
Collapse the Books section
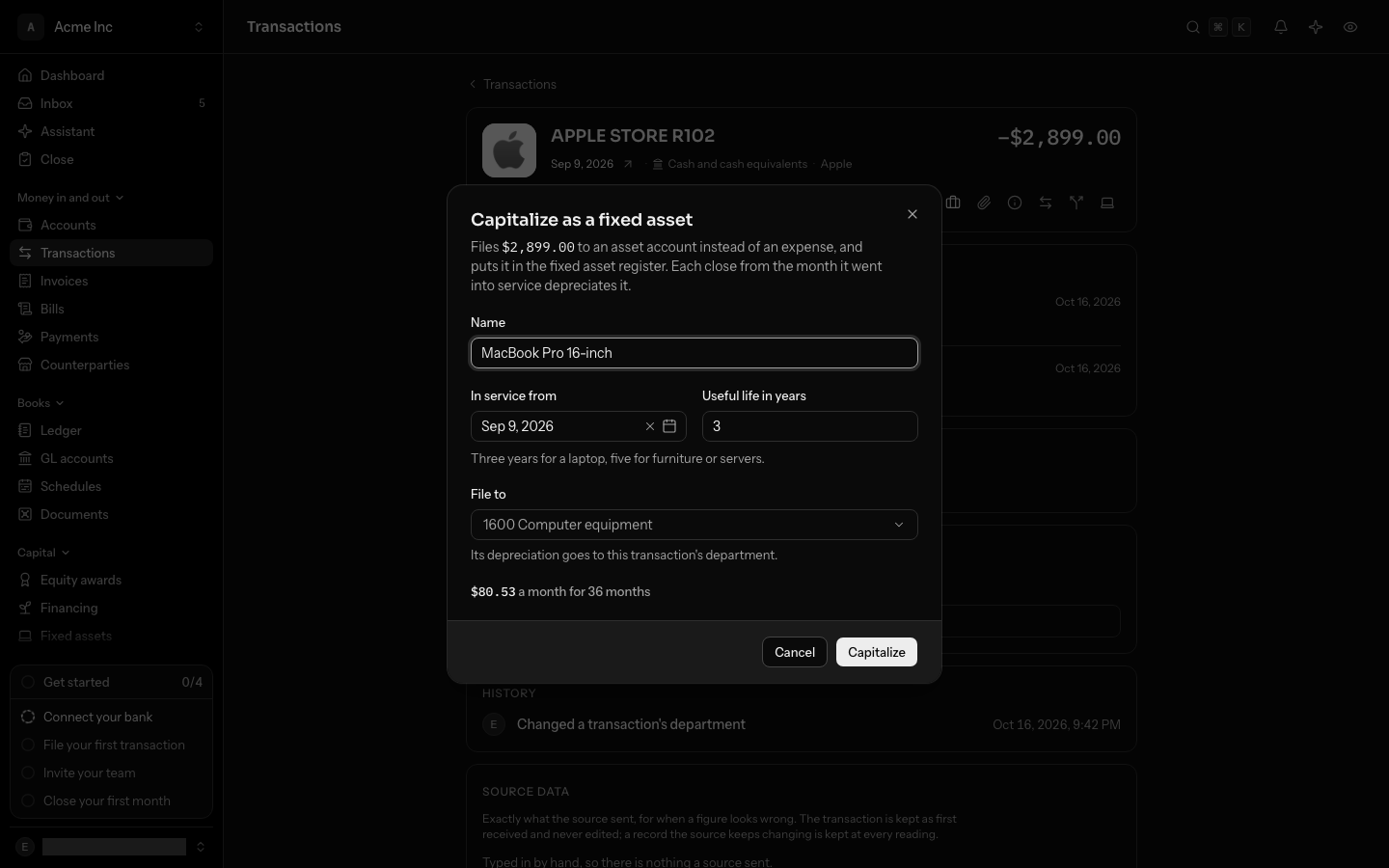(x=41, y=403)
